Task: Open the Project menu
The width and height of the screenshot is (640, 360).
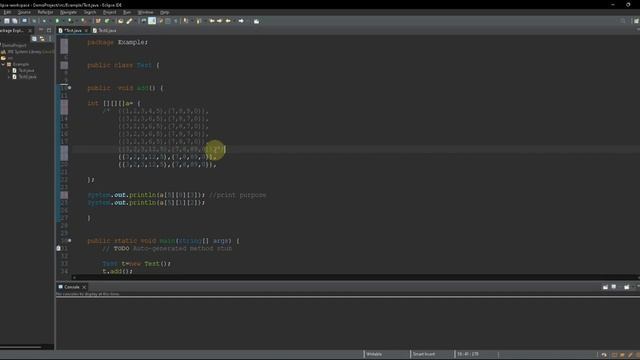Action: pos(109,12)
